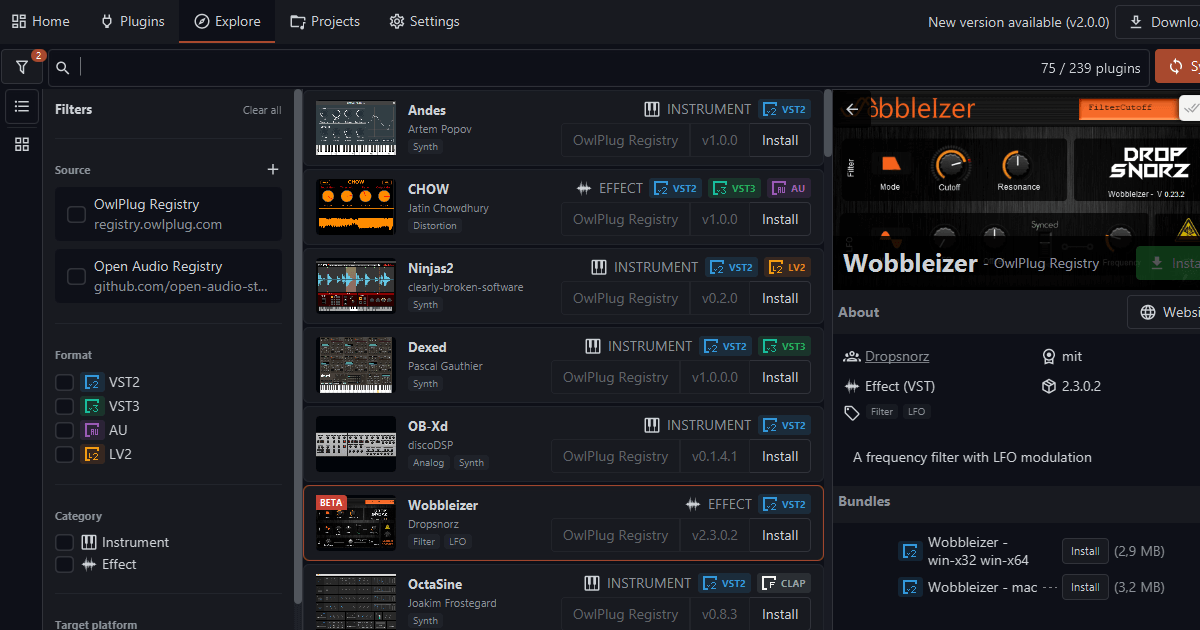Install the Ninjas2 plugin
Image resolution: width=1200 pixels, height=630 pixels.
coord(780,298)
